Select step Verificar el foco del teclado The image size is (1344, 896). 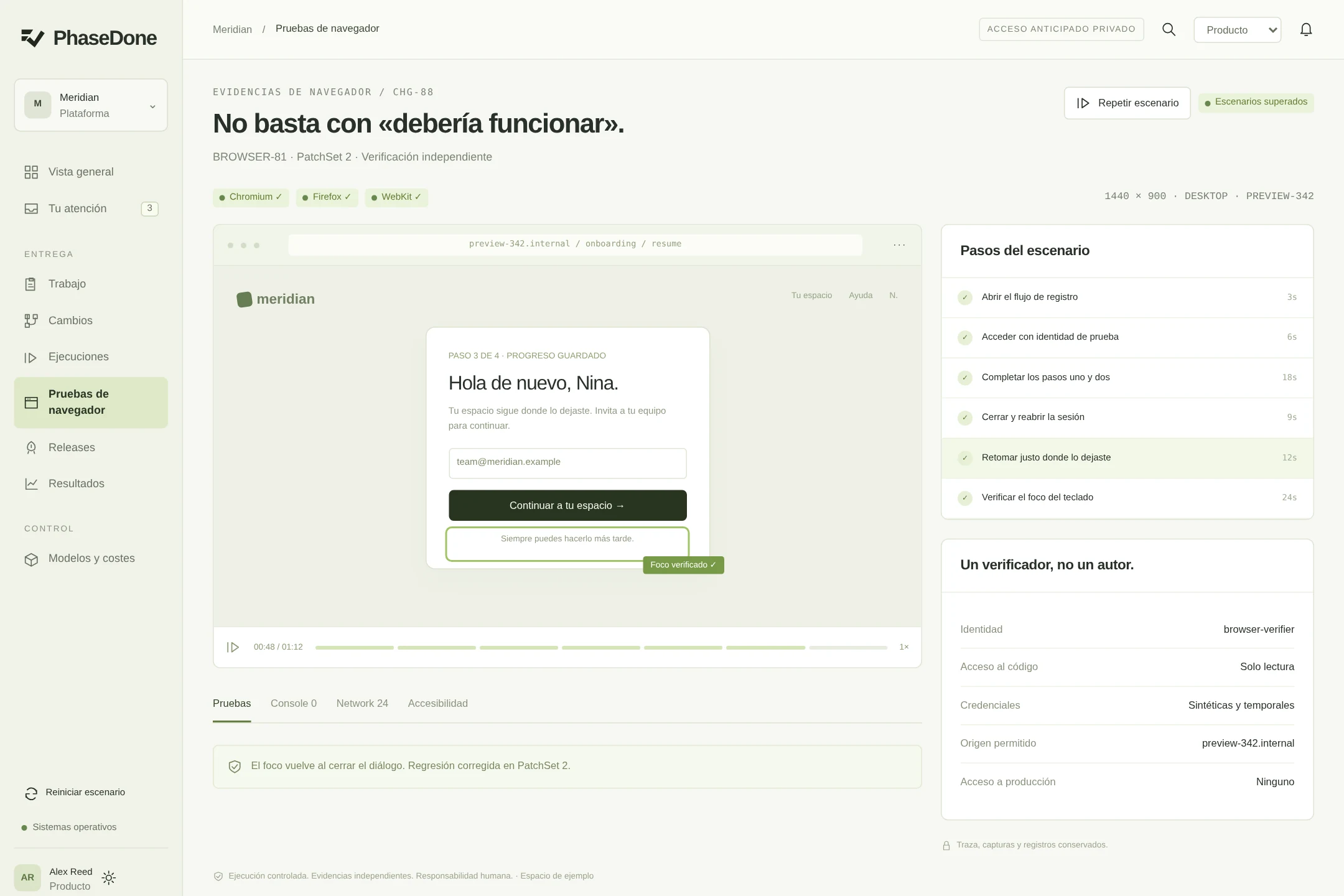click(x=1127, y=498)
